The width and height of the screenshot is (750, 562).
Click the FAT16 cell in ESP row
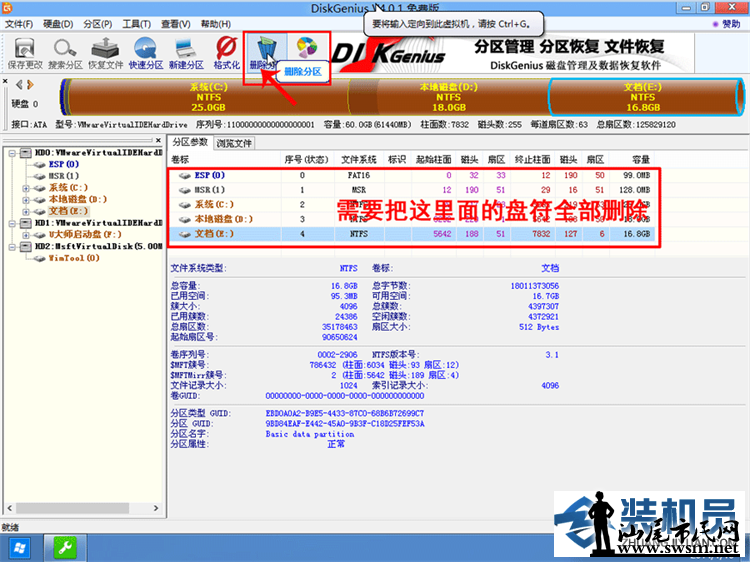(x=359, y=176)
